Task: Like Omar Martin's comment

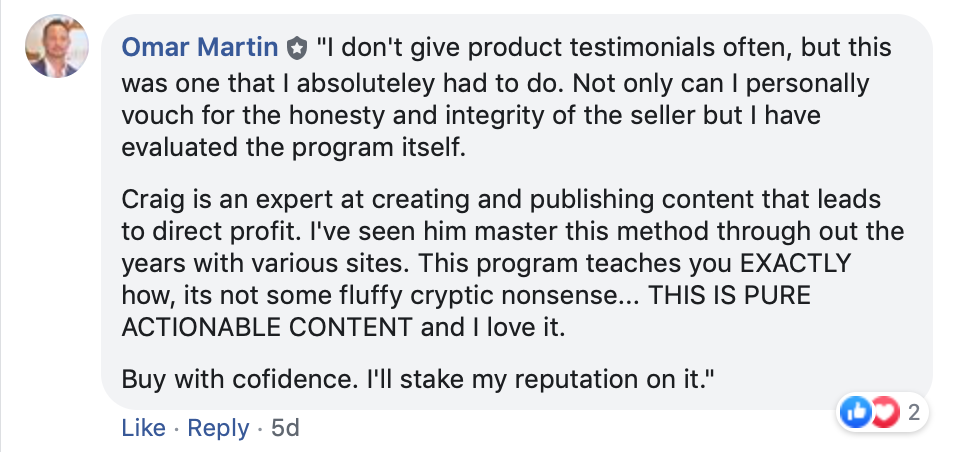Action: point(143,428)
